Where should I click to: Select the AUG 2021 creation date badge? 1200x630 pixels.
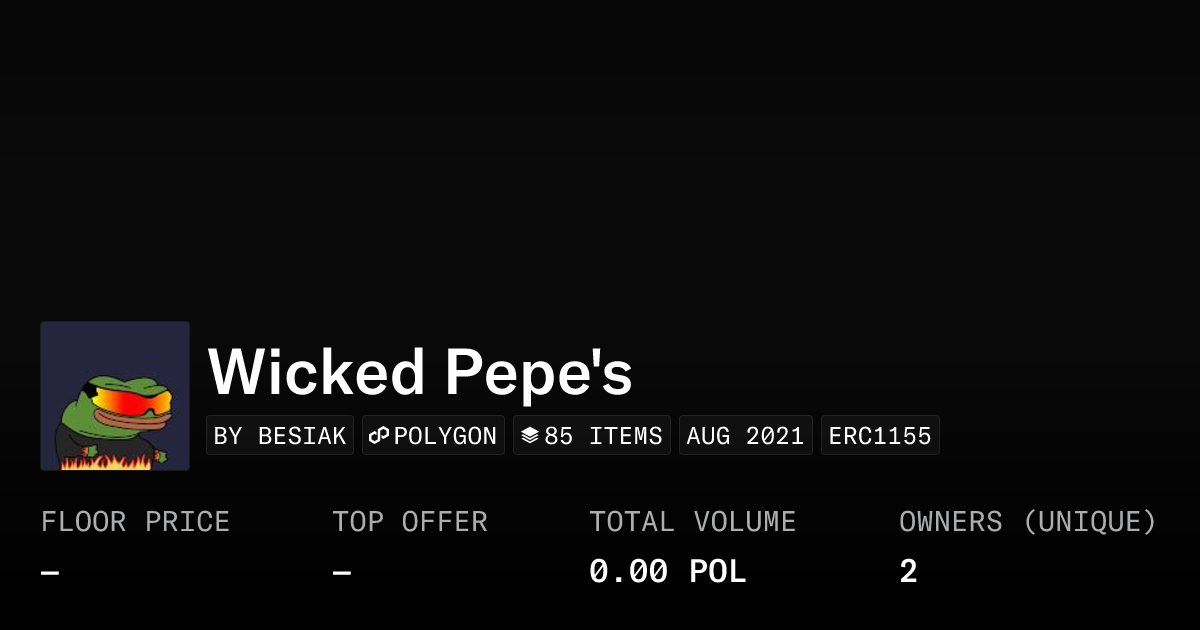(x=745, y=436)
